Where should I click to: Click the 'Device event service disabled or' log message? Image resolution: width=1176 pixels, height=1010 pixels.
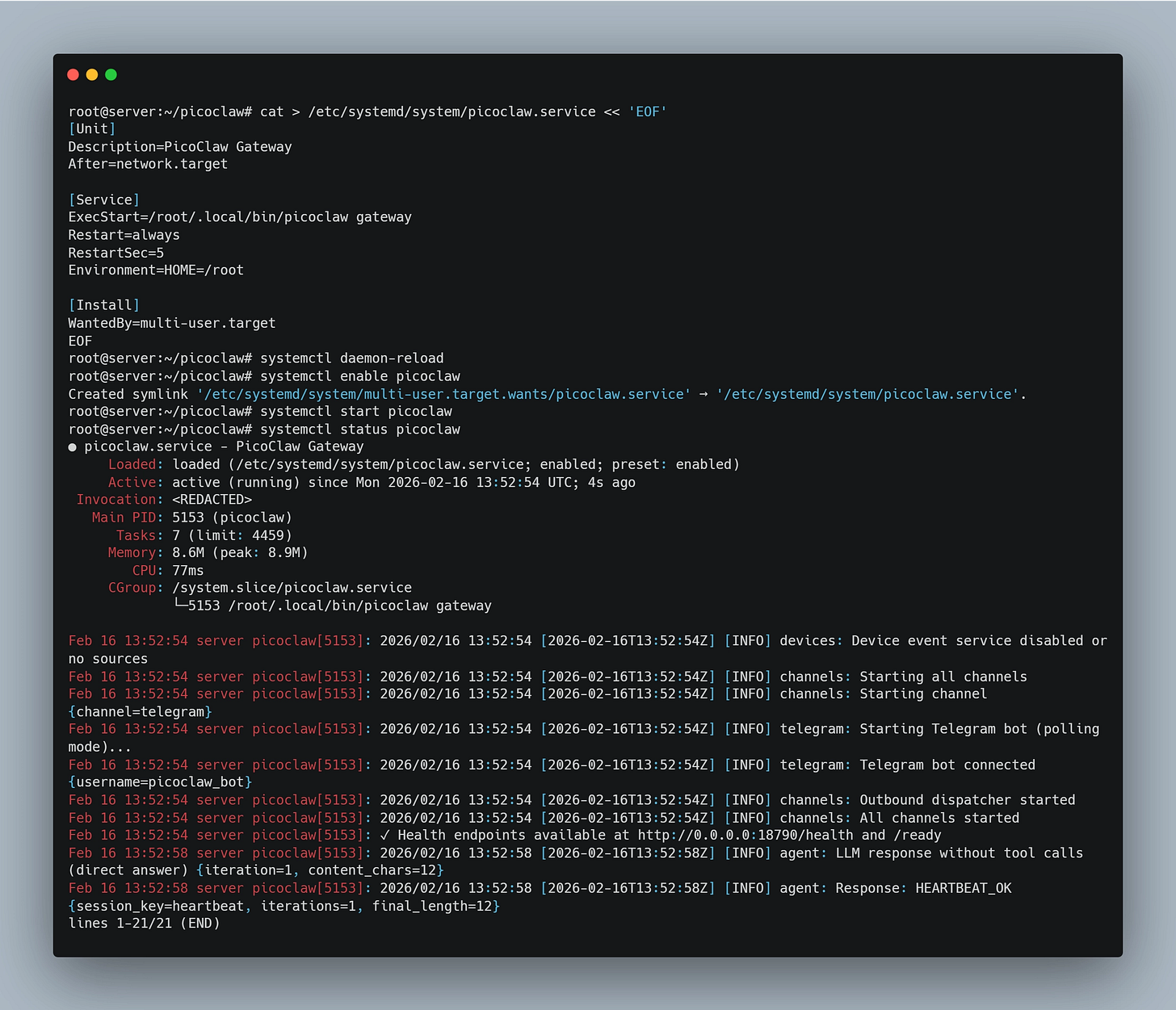[979, 641]
